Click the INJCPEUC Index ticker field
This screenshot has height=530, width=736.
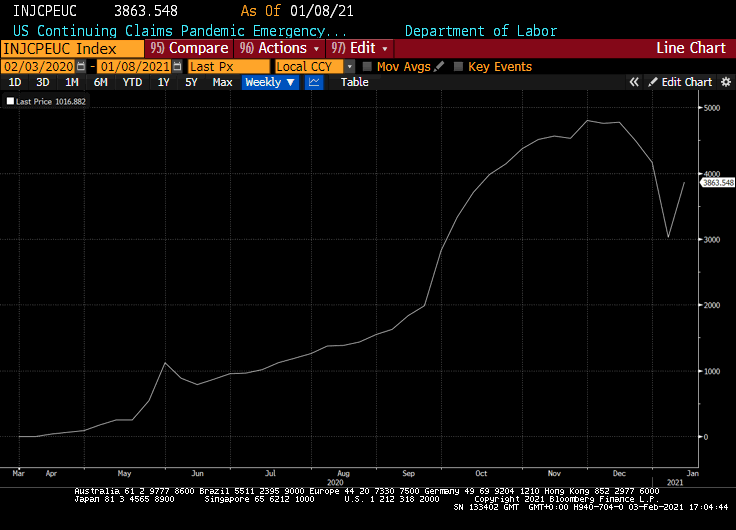point(72,48)
